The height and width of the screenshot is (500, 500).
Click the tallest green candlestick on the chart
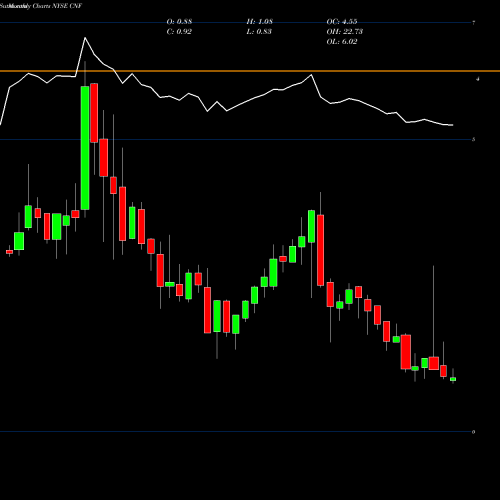pyautogui.click(x=85, y=148)
